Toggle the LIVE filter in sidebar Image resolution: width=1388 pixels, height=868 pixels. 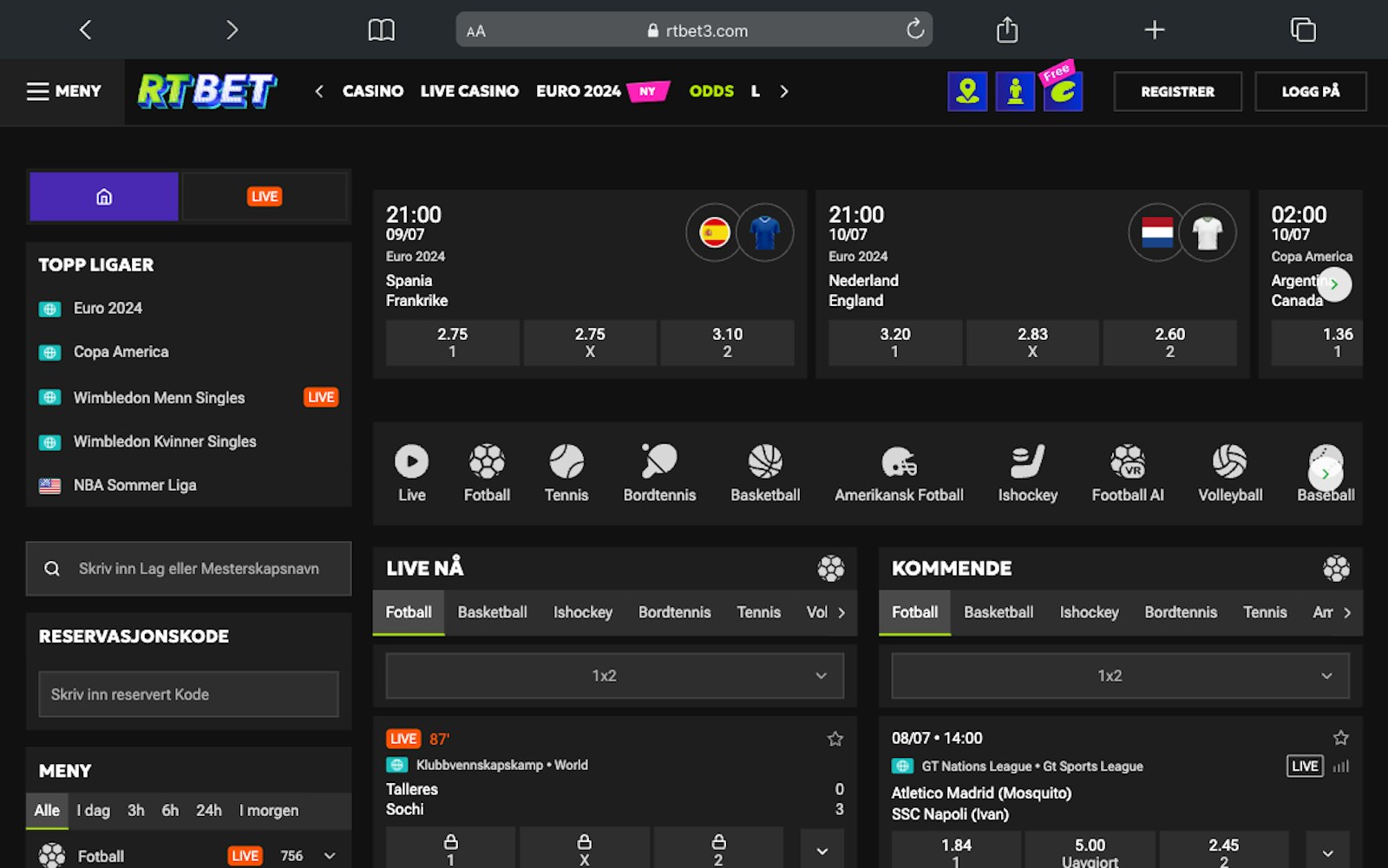[x=265, y=197]
